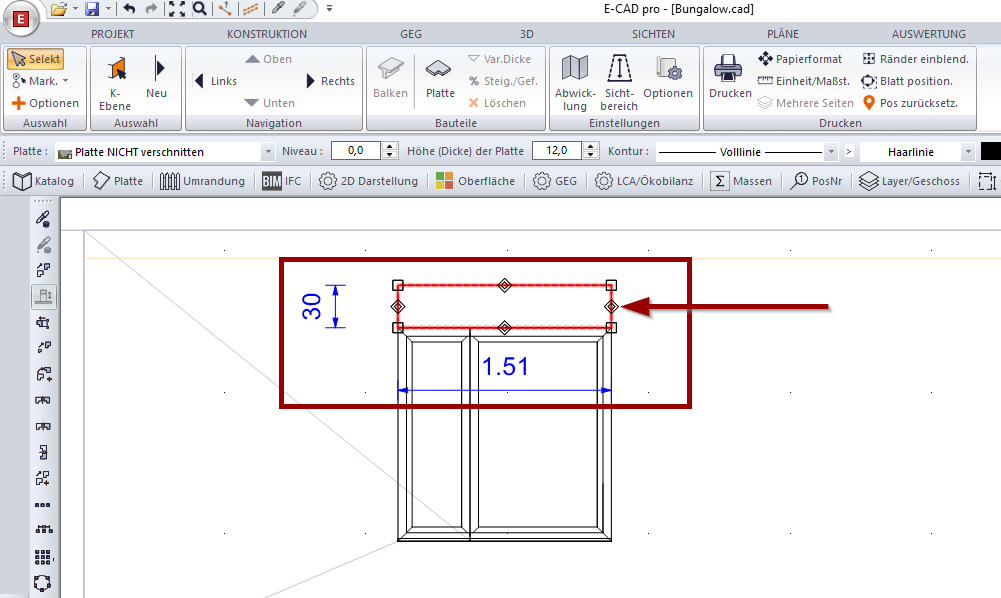Screen dimensions: 1001x598
Task: Open Layer/Geschoss panel
Action: click(909, 181)
